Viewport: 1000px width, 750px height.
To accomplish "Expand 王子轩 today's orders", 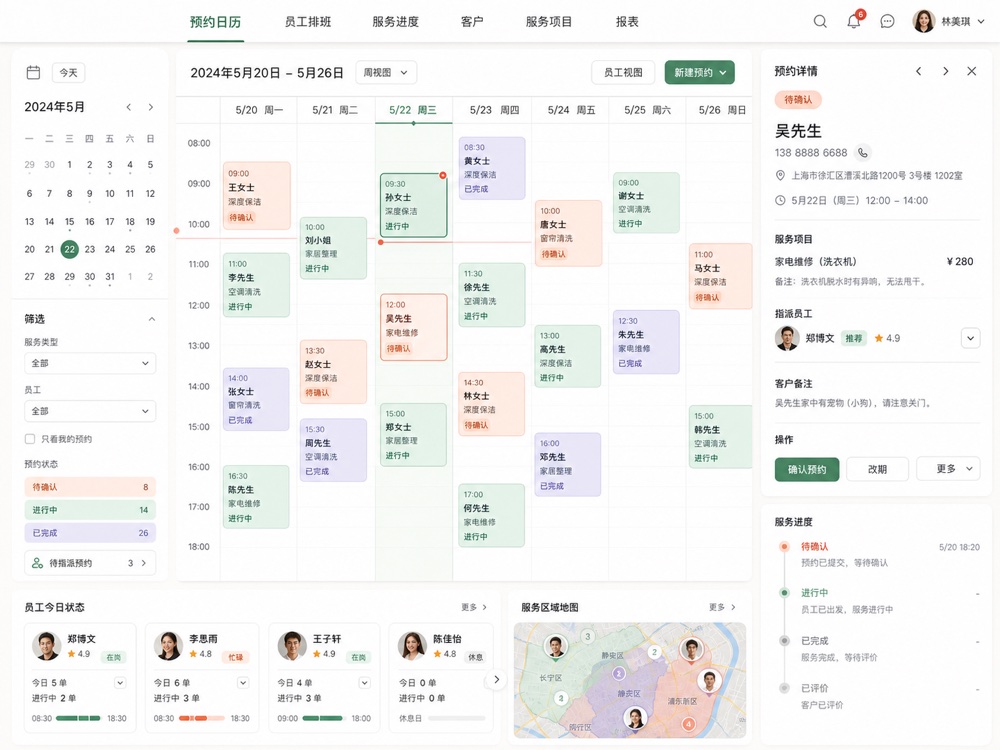I will tap(364, 683).
